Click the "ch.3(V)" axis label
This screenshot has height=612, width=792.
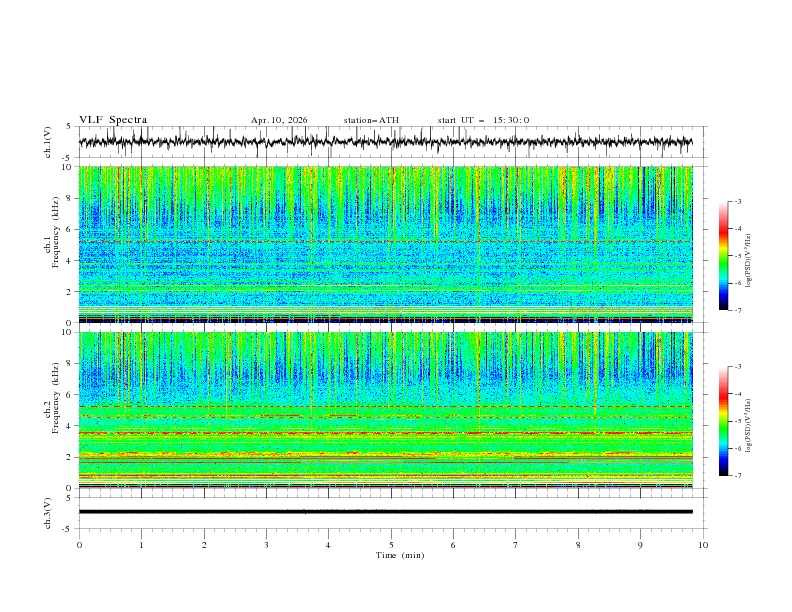tap(48, 513)
